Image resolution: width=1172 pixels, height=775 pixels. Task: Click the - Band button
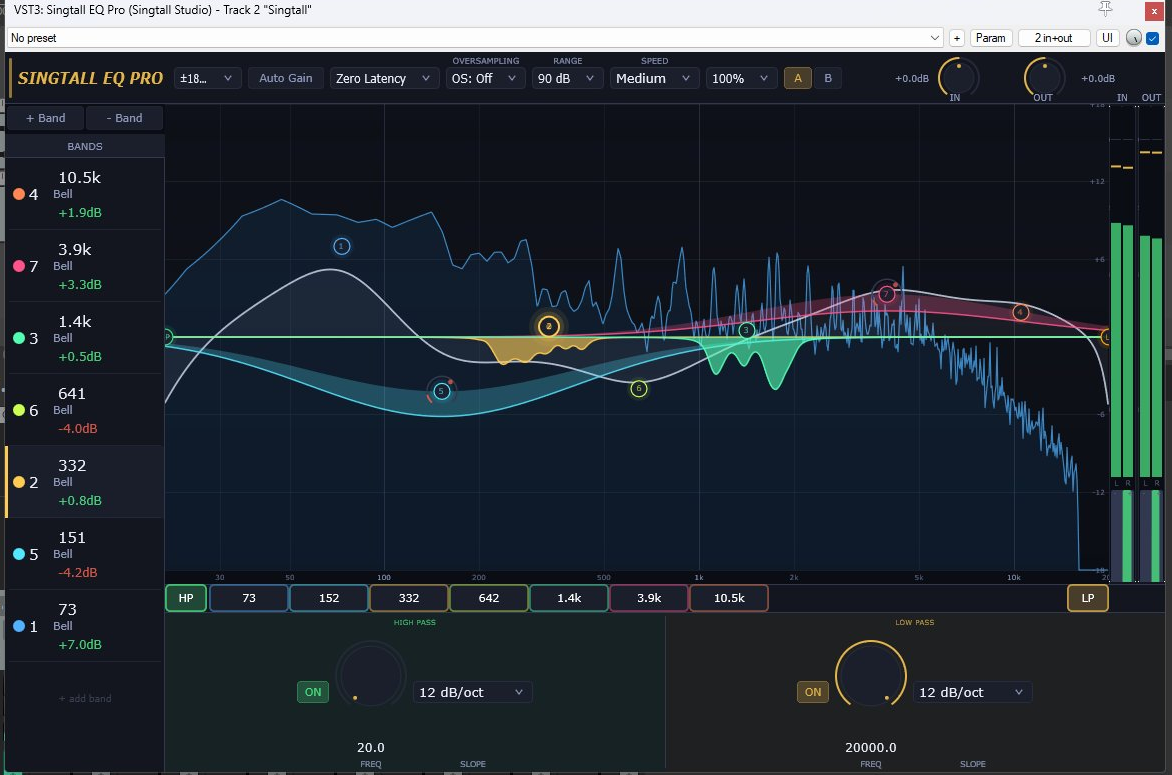click(124, 118)
